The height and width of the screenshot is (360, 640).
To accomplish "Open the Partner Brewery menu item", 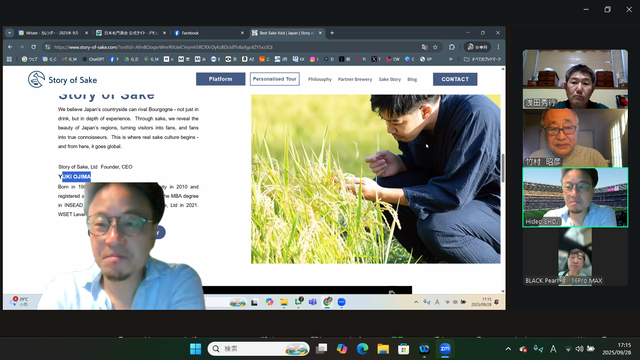I will click(x=355, y=80).
